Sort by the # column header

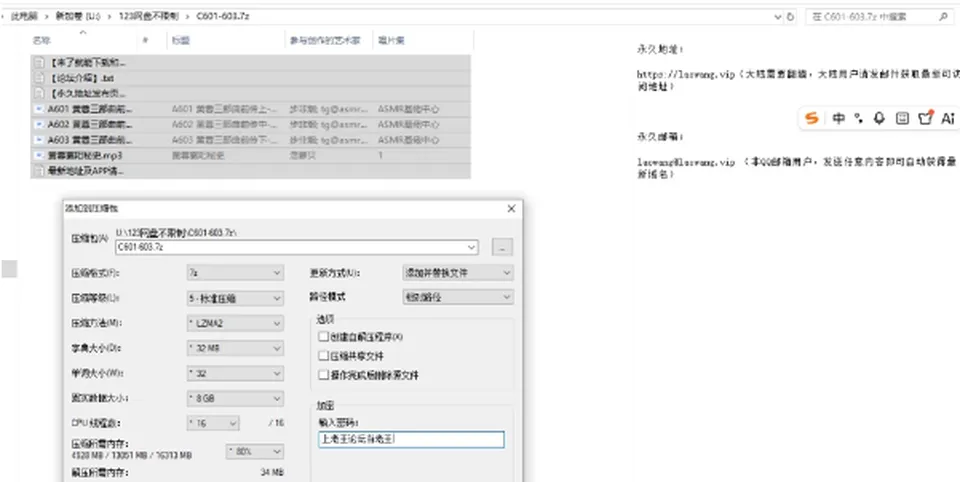point(146,40)
